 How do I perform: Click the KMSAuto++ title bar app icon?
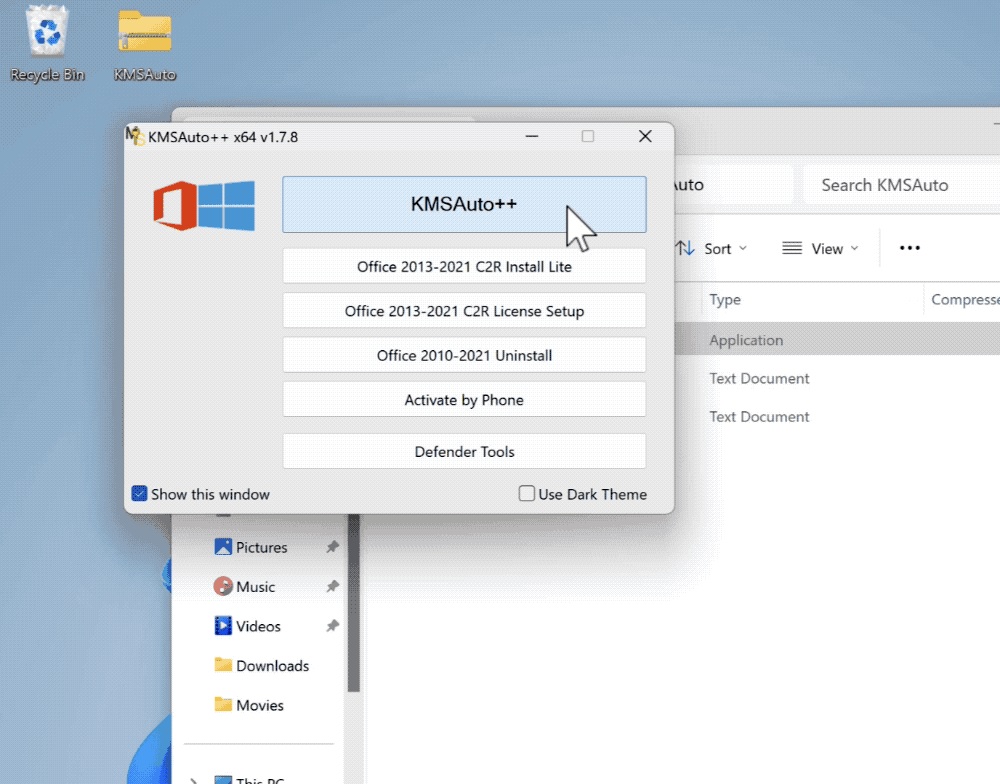click(135, 136)
